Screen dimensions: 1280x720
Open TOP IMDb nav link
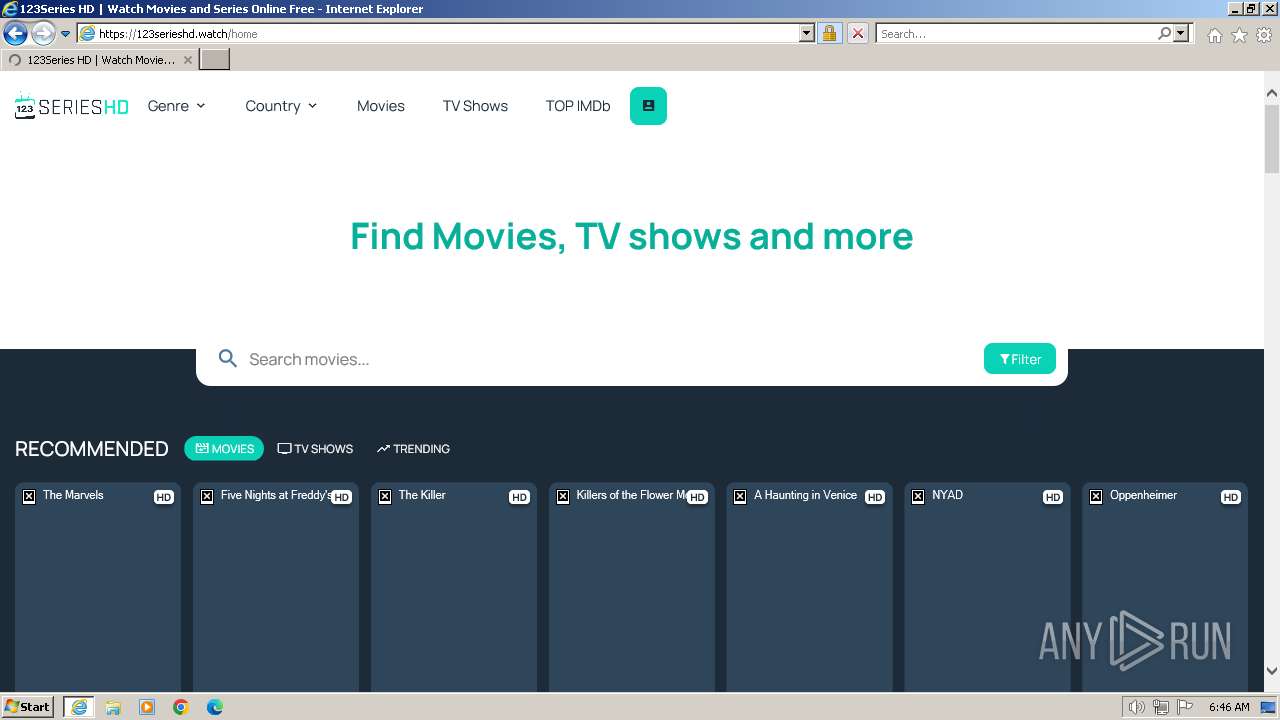point(578,106)
